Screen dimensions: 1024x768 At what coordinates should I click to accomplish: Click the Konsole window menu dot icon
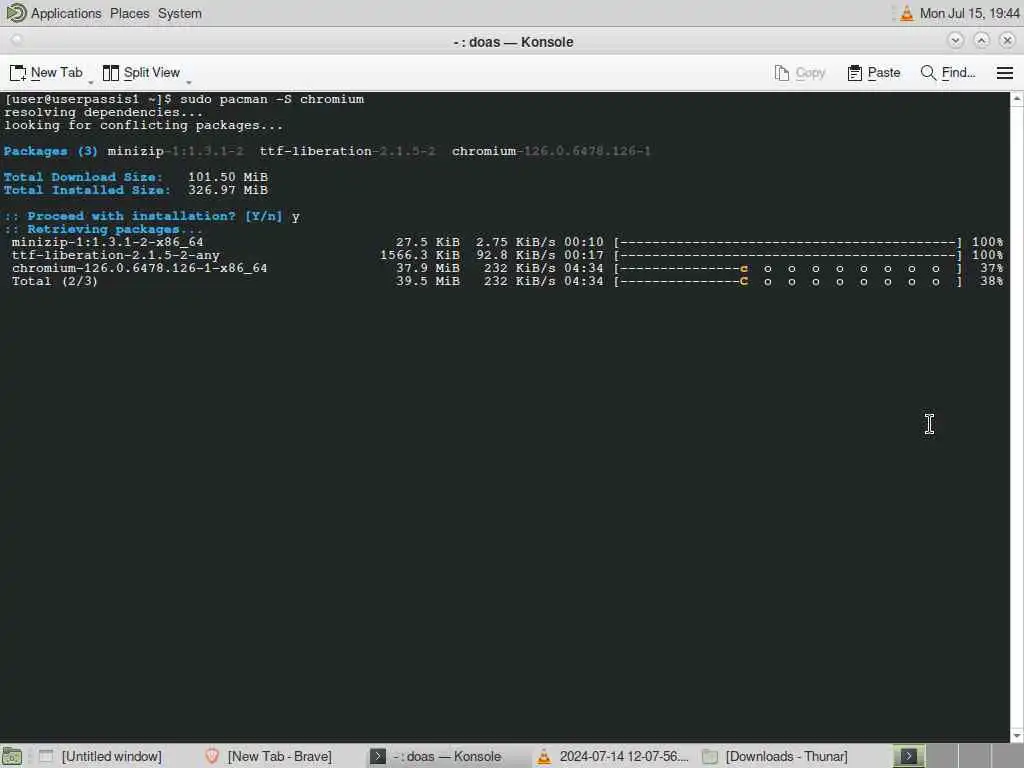tap(17, 40)
